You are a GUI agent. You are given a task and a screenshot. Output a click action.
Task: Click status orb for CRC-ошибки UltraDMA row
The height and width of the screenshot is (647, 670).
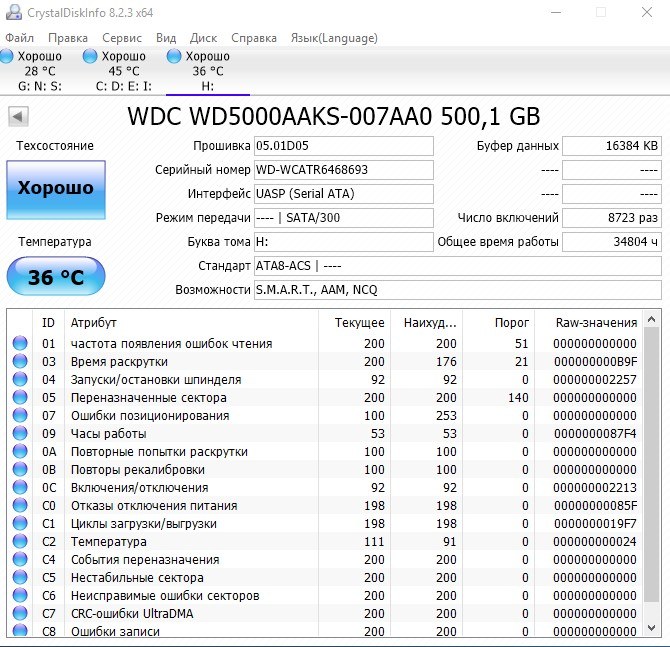coord(20,613)
